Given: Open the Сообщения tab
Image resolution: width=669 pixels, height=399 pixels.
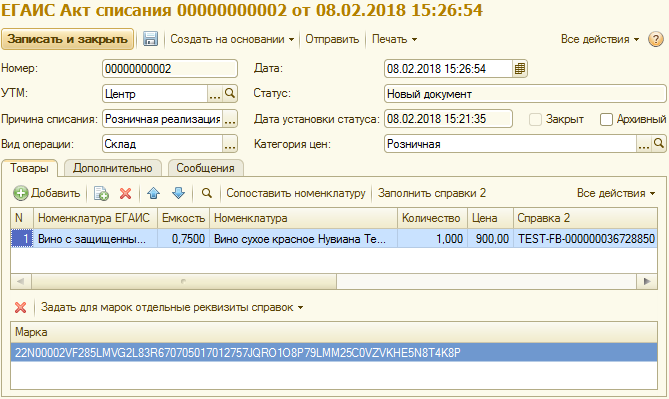Looking at the screenshot, I should click(x=206, y=168).
